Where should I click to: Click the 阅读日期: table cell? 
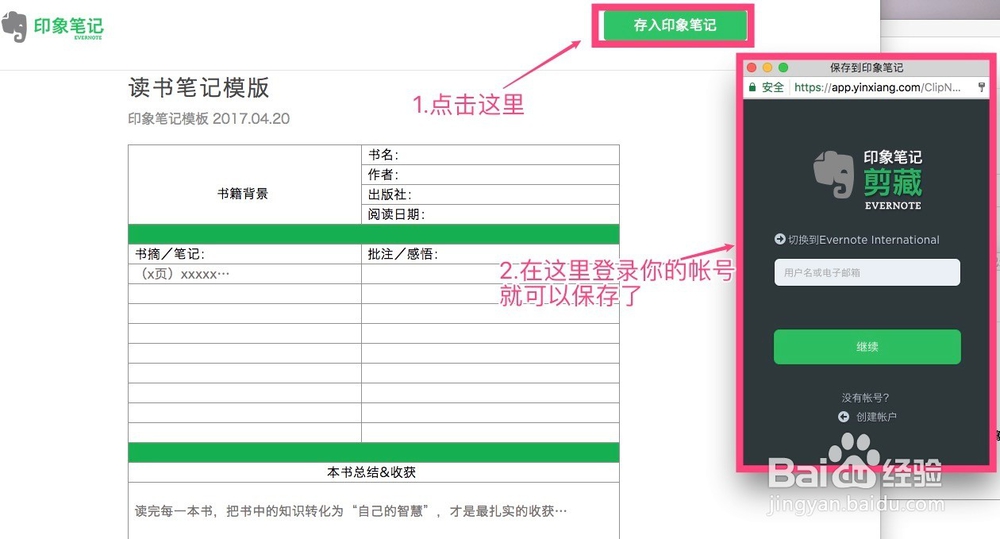coord(490,214)
